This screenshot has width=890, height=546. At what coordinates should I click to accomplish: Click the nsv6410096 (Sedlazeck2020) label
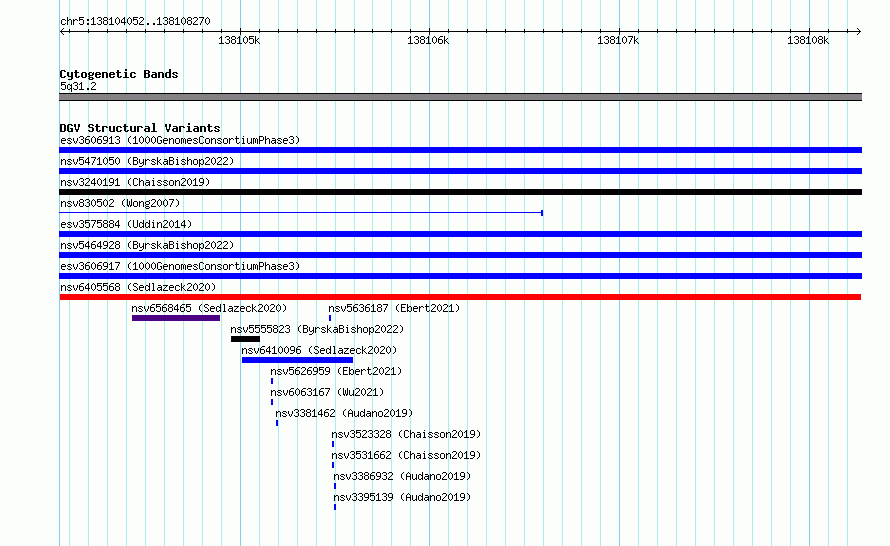click(x=319, y=350)
